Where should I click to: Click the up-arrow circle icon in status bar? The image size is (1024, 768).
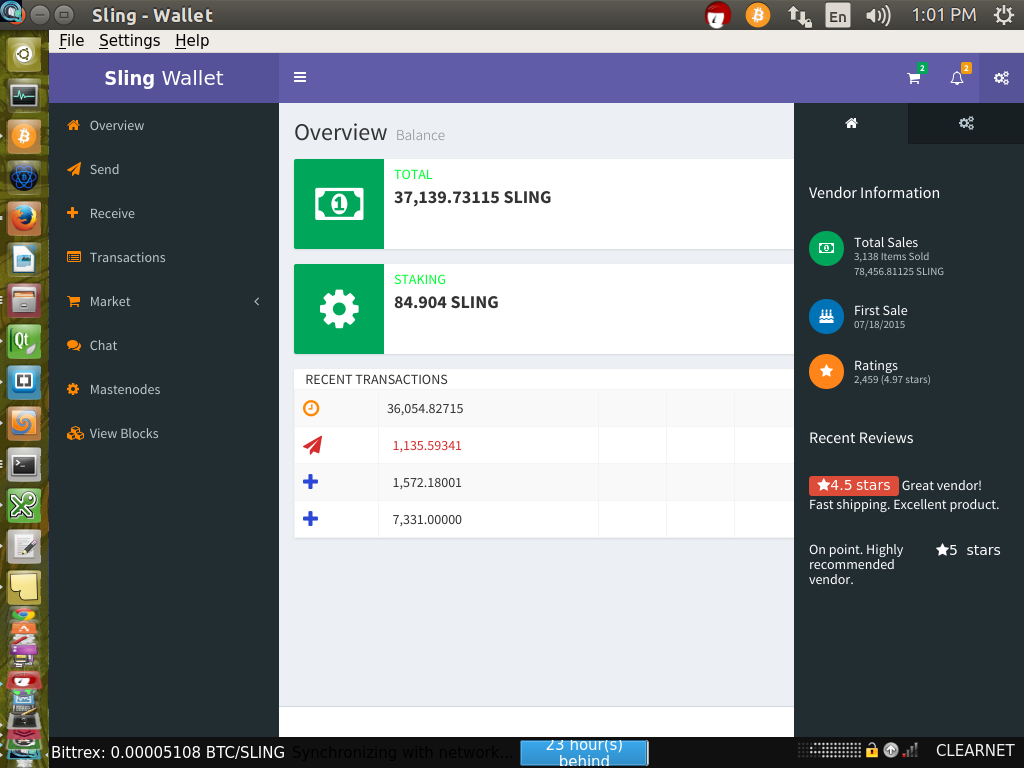coord(890,750)
